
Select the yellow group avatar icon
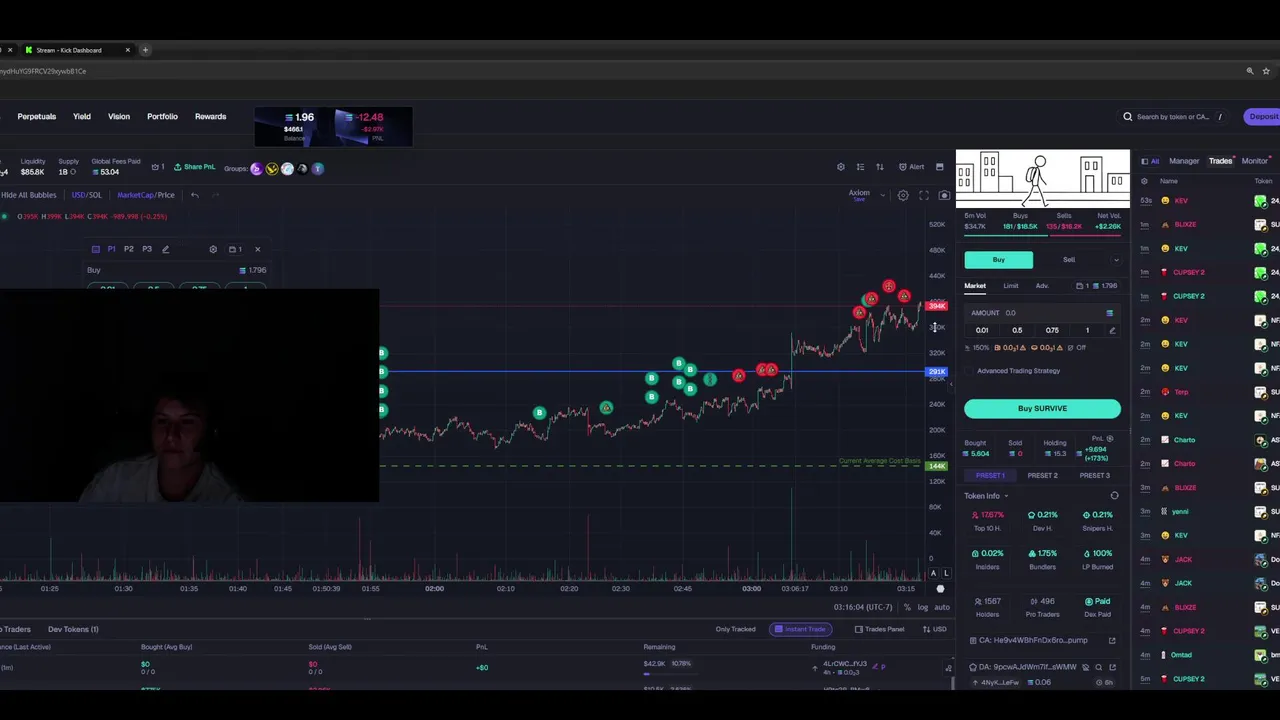pyautogui.click(x=271, y=169)
